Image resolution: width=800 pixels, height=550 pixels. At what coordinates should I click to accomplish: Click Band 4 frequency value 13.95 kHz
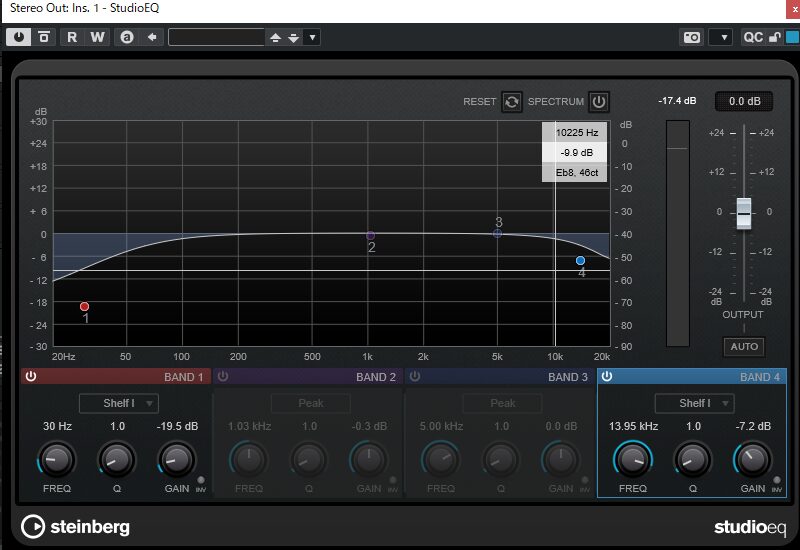point(633,426)
